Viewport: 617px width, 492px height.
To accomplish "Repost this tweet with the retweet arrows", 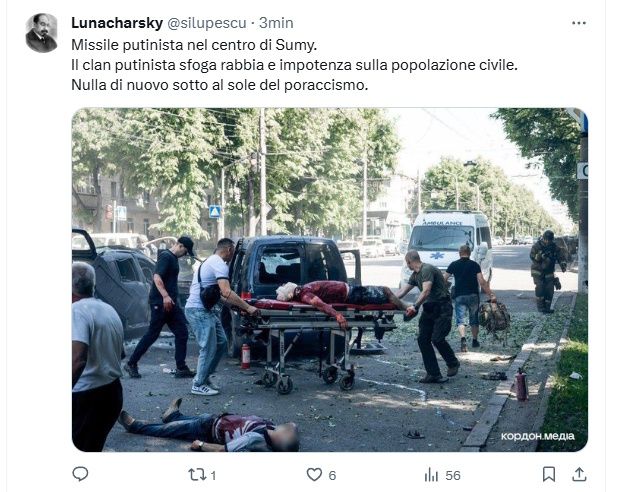I will (x=196, y=475).
